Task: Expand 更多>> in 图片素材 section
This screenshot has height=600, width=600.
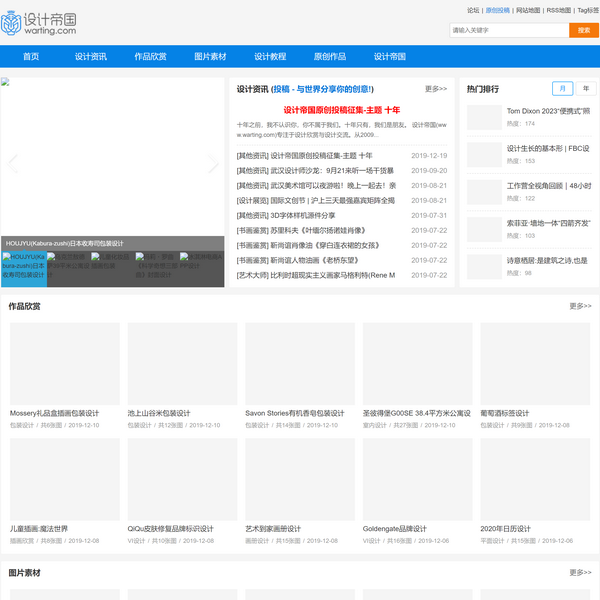Action: coord(580,573)
